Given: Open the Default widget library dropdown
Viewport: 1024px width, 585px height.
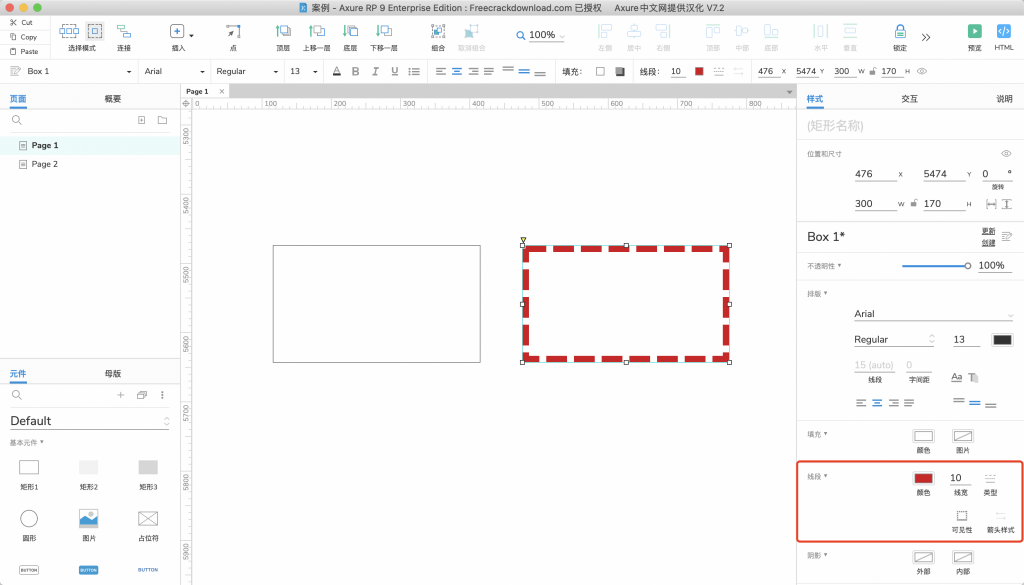Looking at the screenshot, I should pos(89,421).
